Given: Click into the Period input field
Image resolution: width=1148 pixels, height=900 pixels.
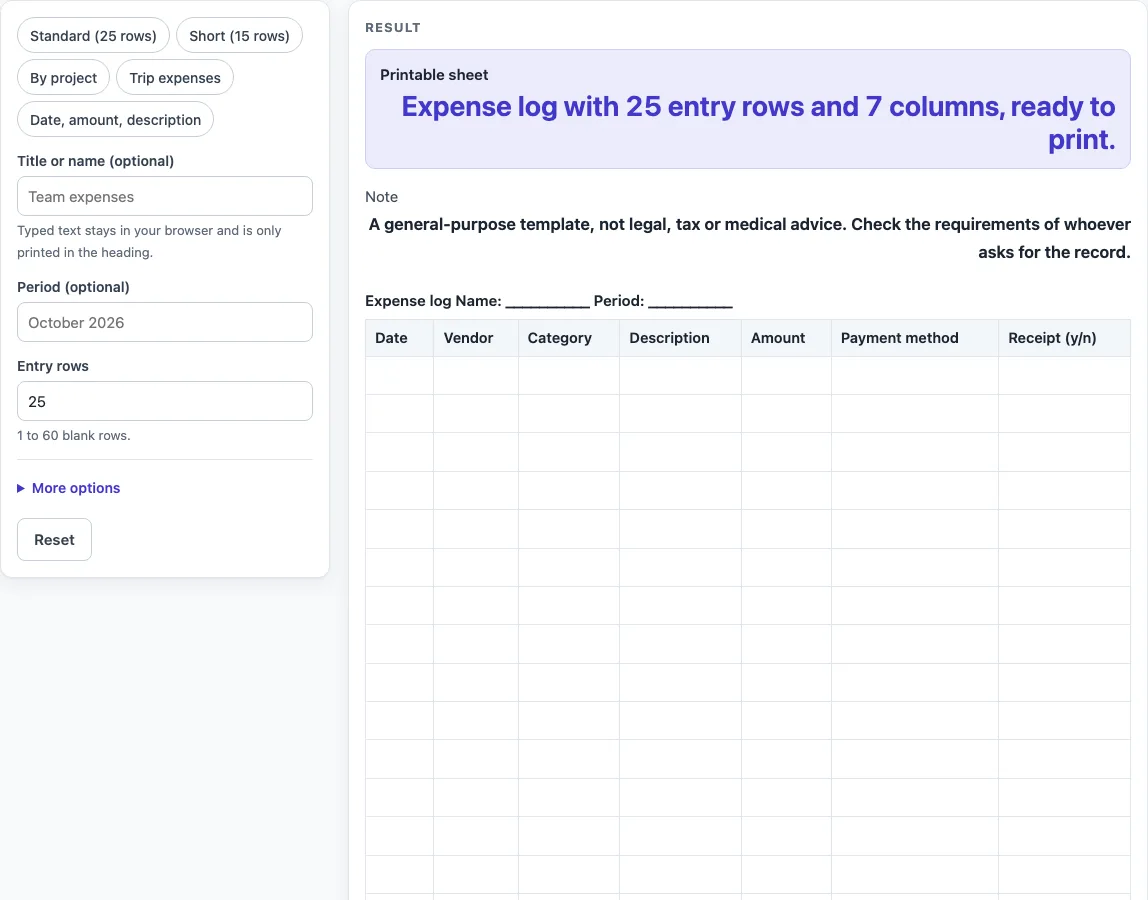Looking at the screenshot, I should 165,322.
